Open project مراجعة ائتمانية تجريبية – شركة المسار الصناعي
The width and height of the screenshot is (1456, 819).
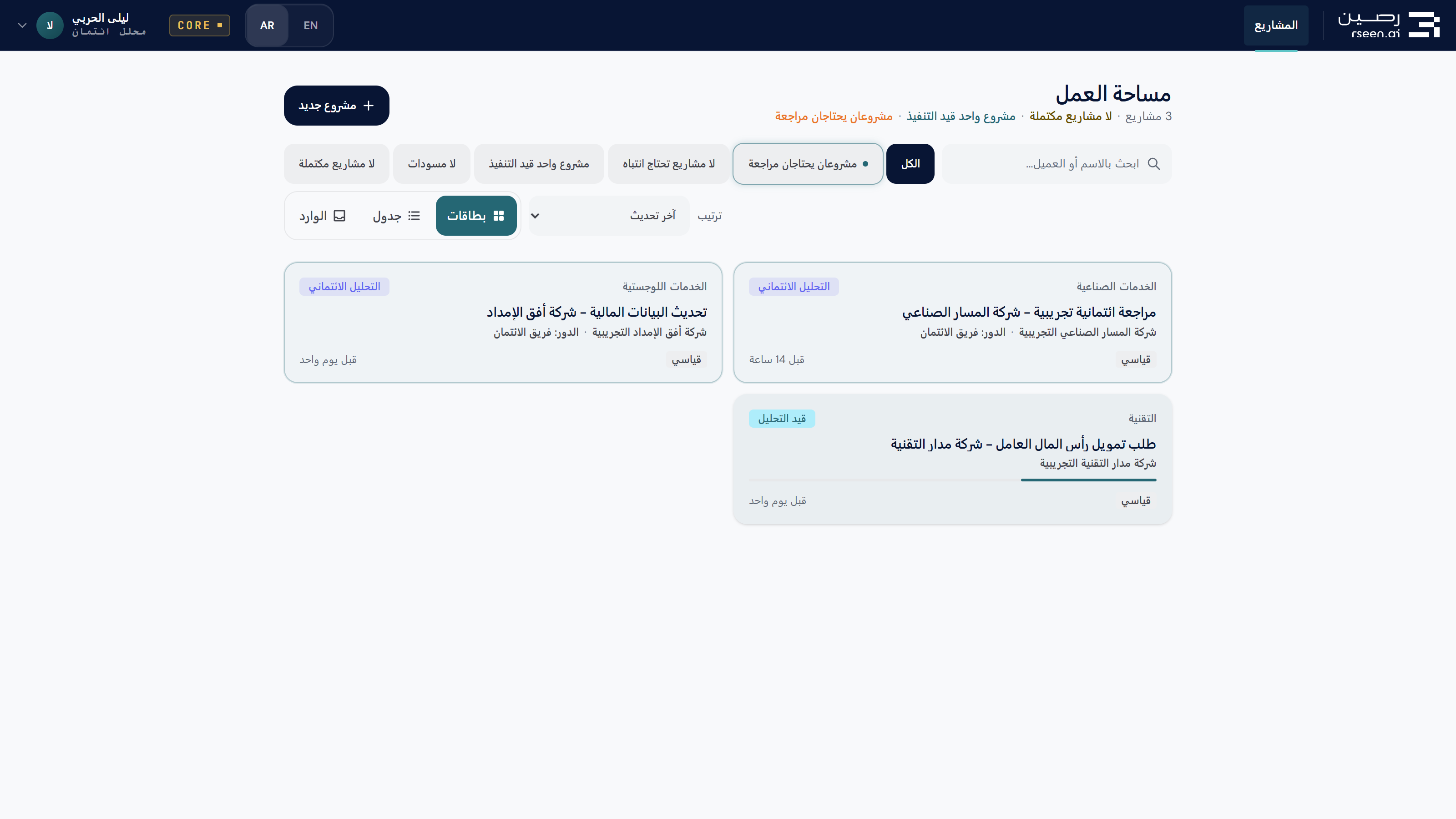click(x=952, y=322)
